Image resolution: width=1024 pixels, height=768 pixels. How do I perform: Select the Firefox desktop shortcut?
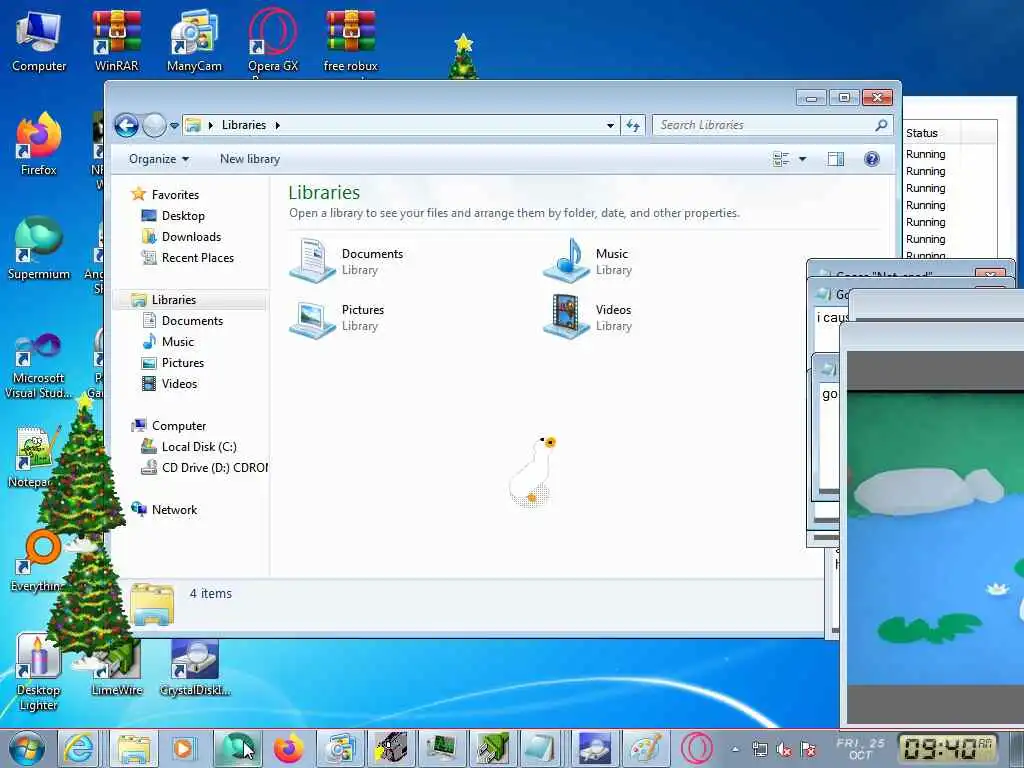click(39, 144)
